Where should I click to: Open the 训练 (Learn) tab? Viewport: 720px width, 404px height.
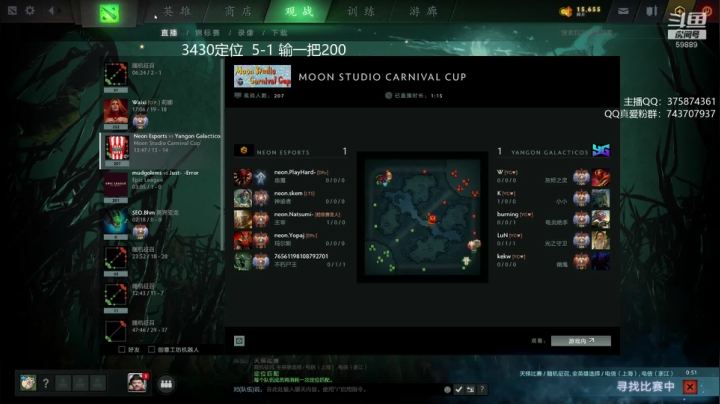(x=361, y=11)
